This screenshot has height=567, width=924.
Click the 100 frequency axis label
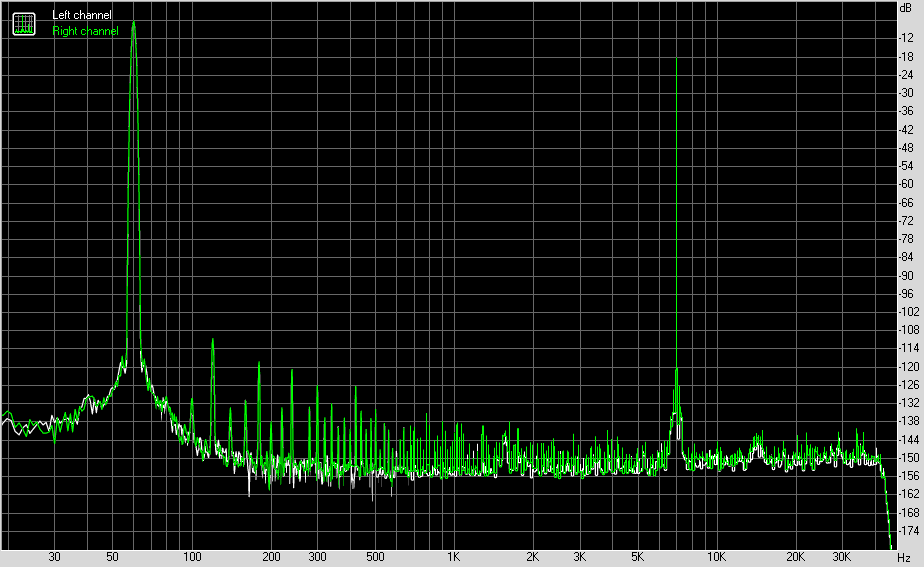[x=192, y=557]
